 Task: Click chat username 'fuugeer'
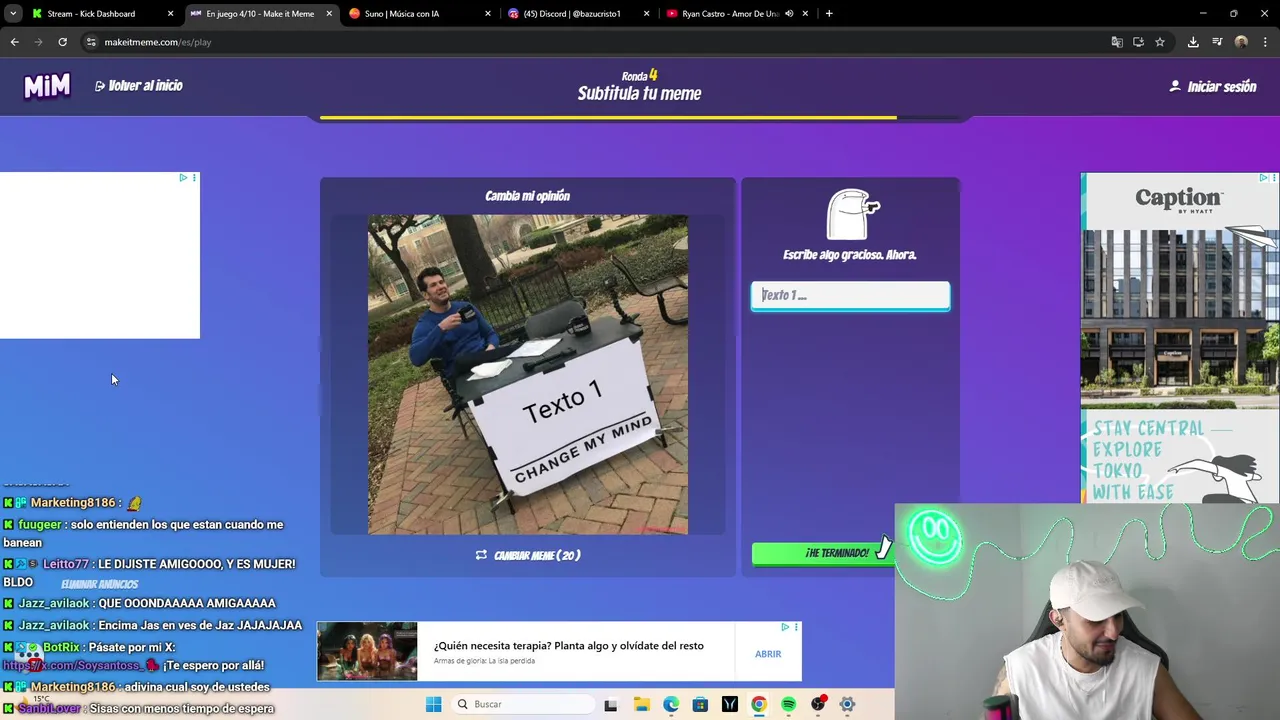40,525
